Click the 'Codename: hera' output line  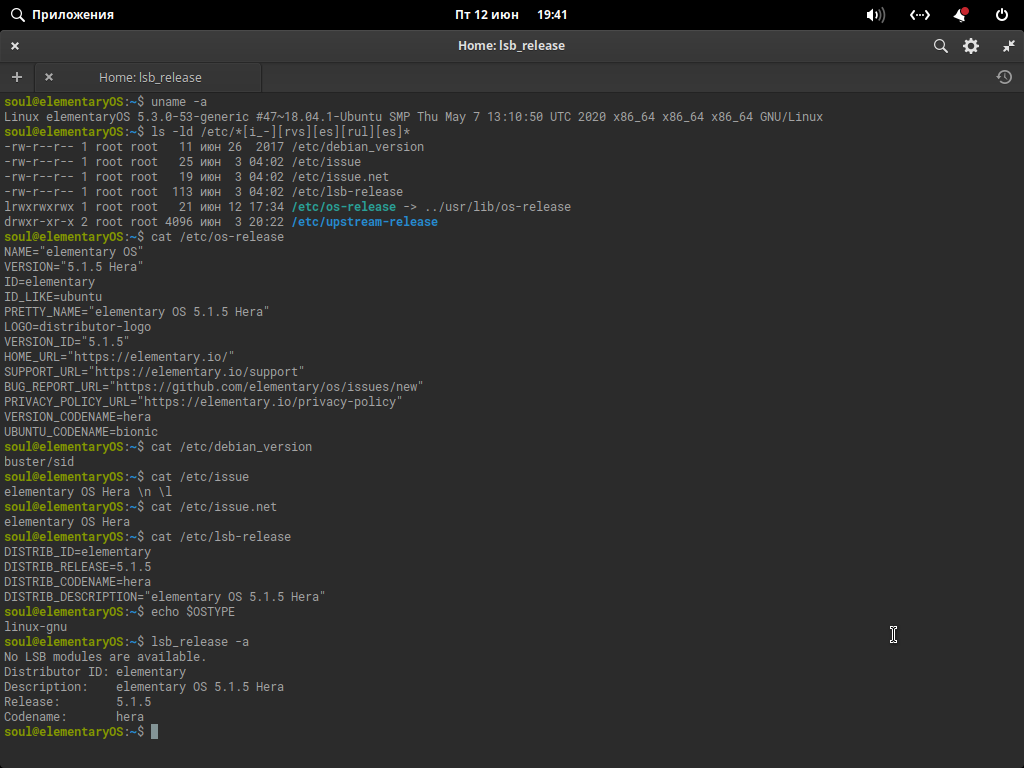click(x=74, y=716)
